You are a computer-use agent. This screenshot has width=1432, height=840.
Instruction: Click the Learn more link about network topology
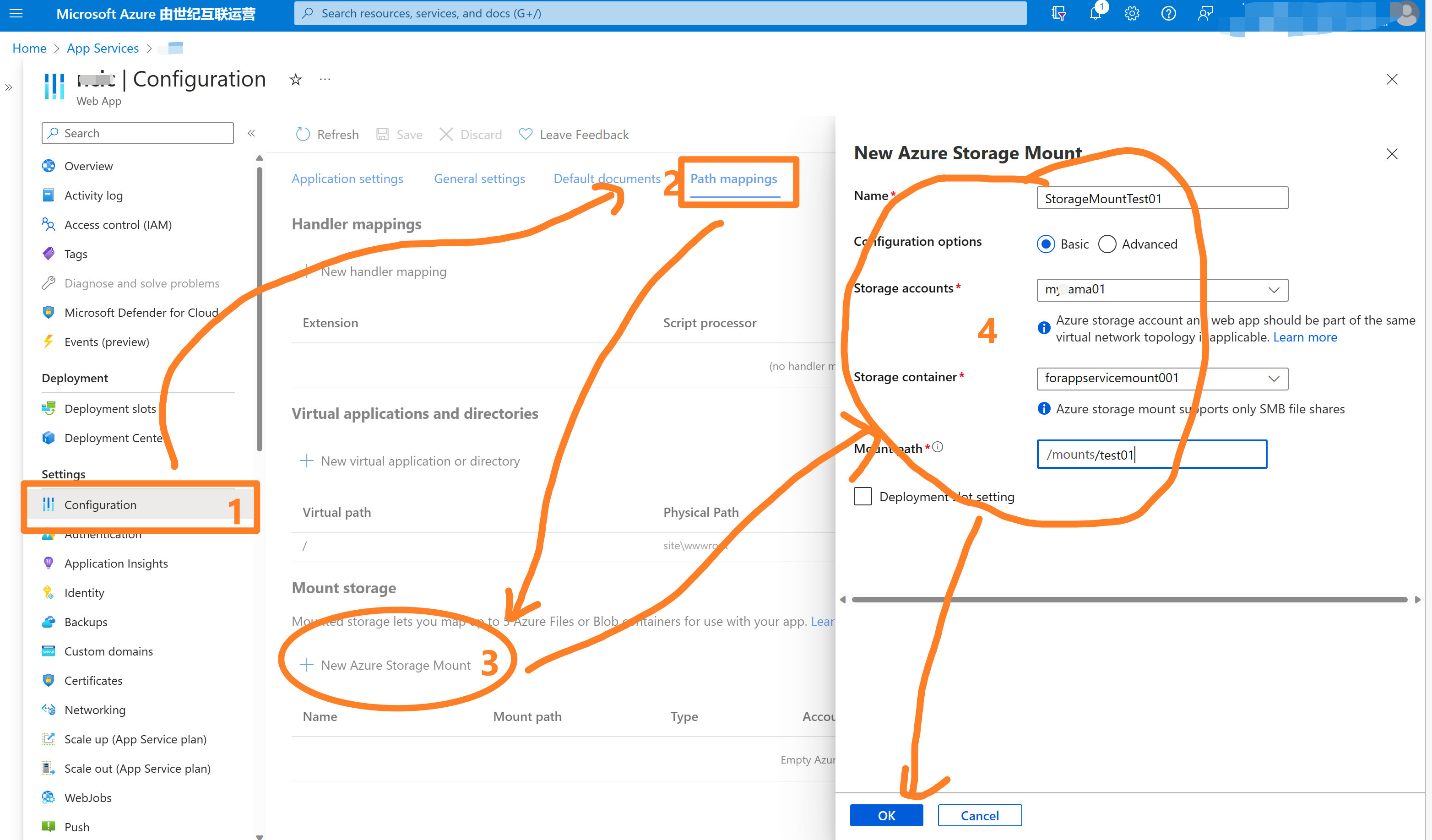(1305, 337)
